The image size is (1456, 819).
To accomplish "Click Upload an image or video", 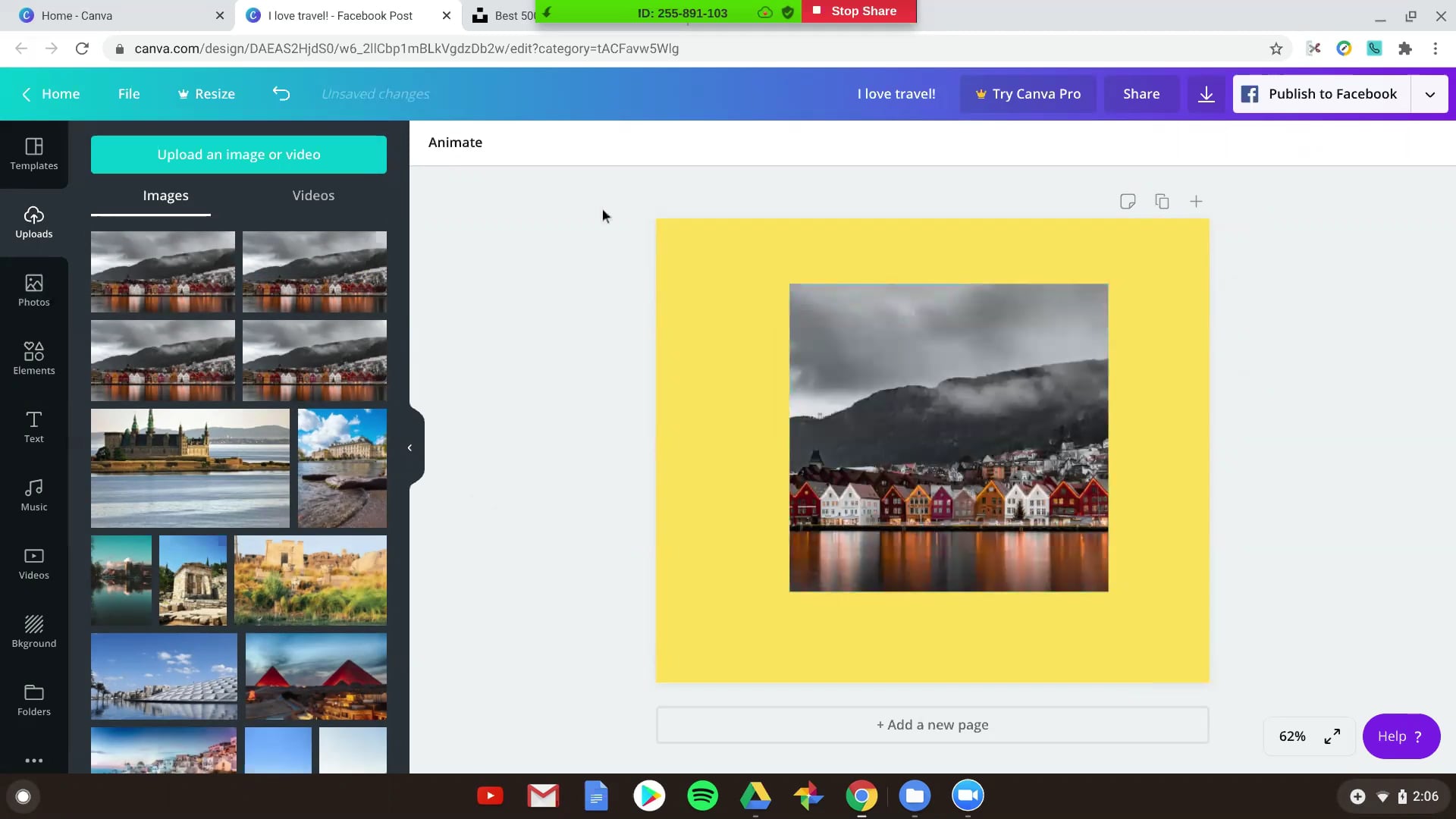I will [x=239, y=154].
